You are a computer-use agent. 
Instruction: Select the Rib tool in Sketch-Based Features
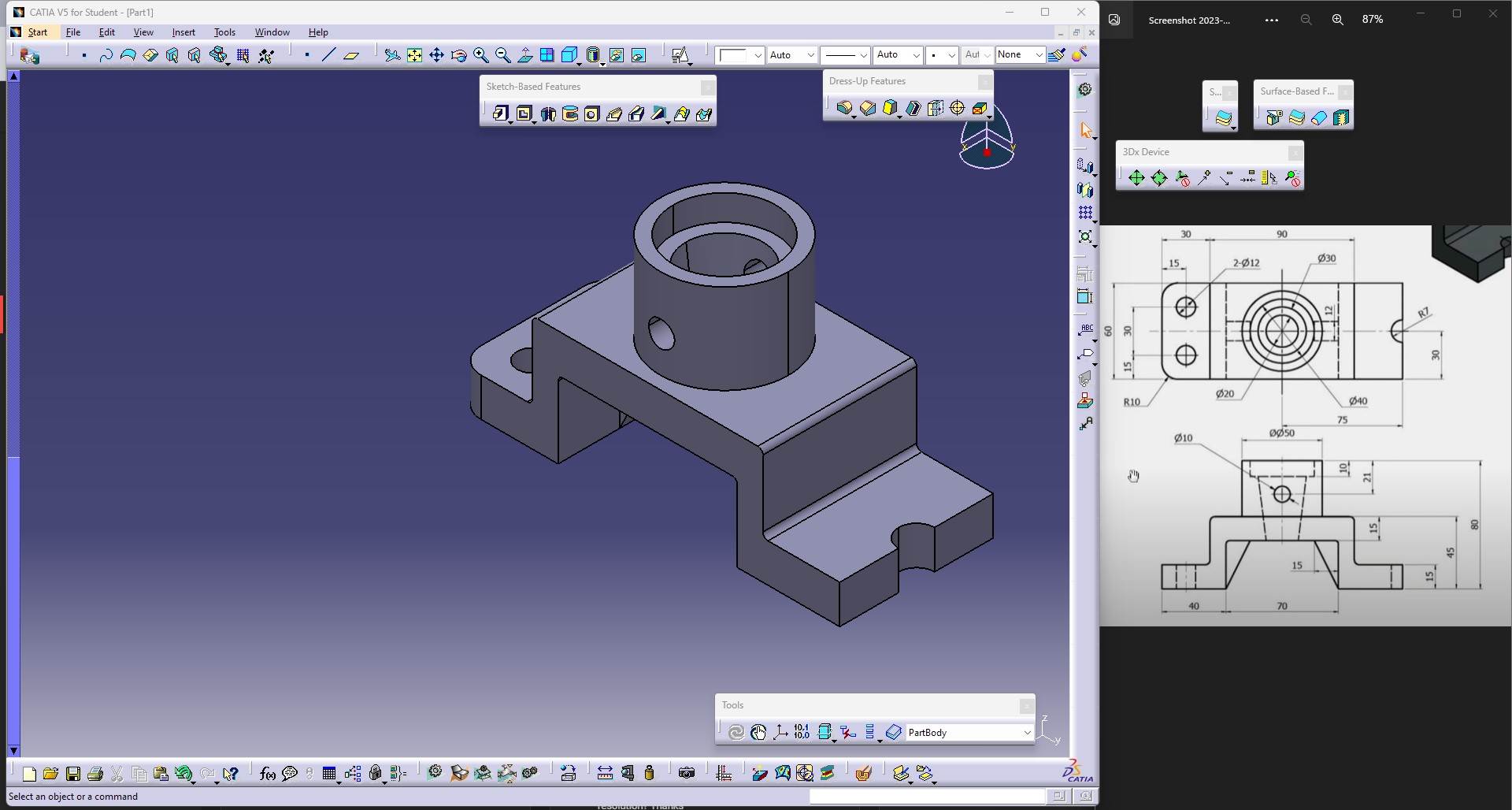point(614,113)
